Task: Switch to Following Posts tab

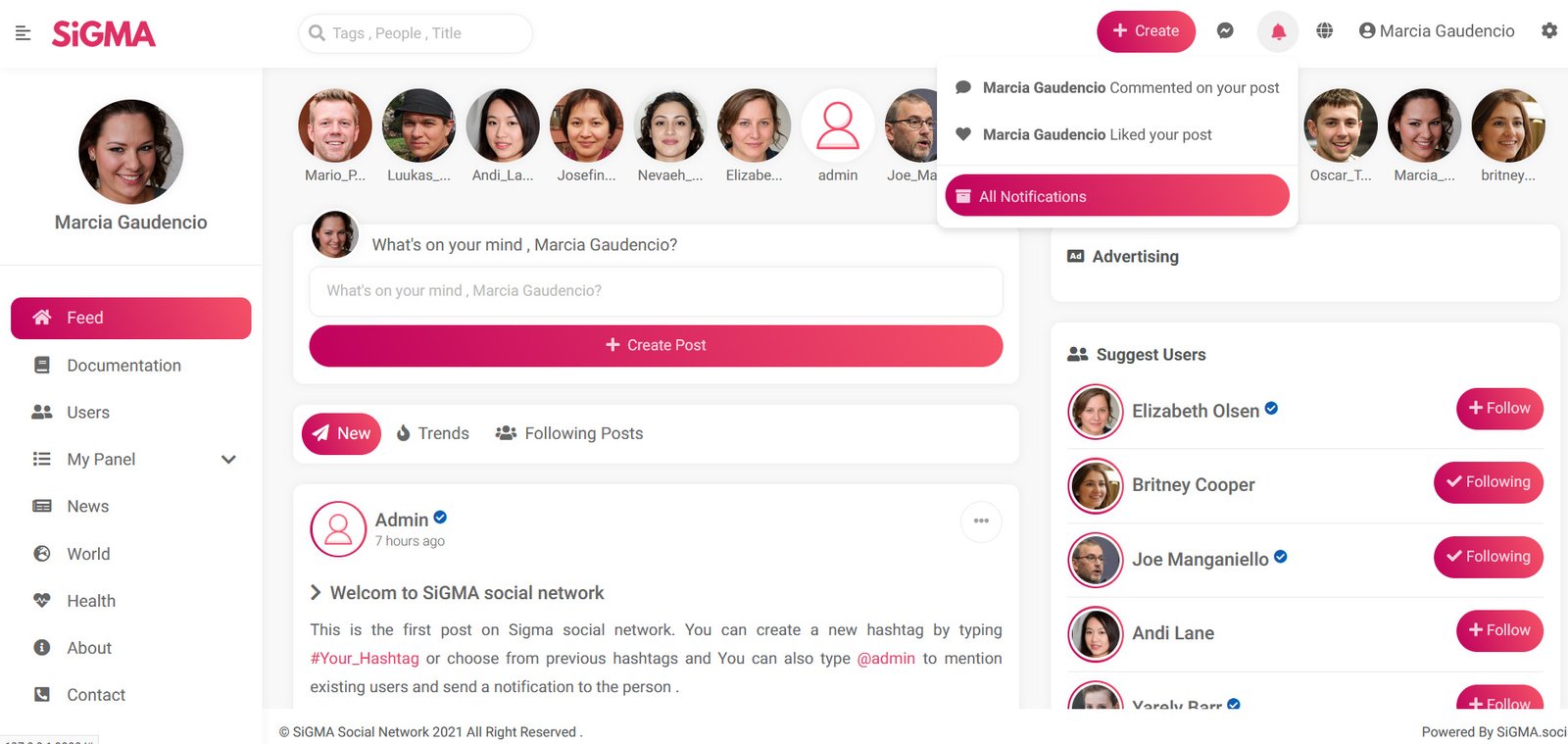Action: pos(569,433)
